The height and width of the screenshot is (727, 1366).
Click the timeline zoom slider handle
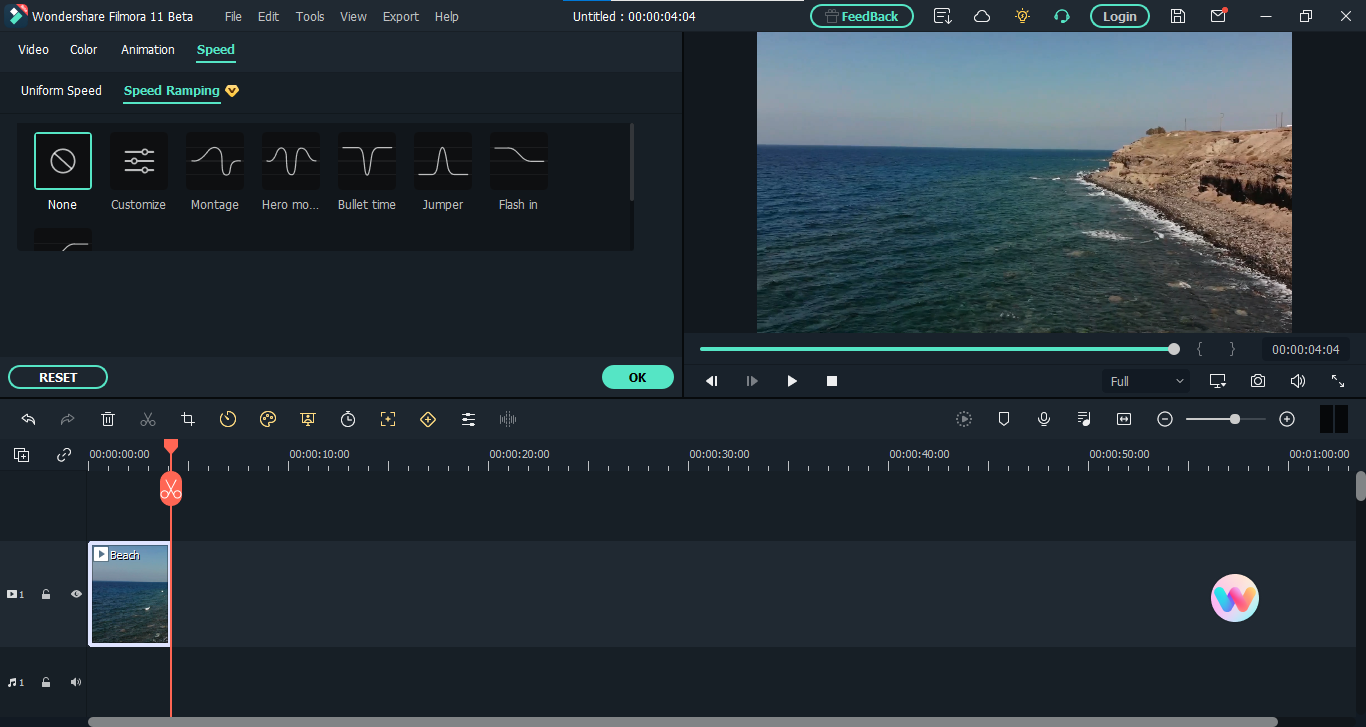click(x=1235, y=420)
